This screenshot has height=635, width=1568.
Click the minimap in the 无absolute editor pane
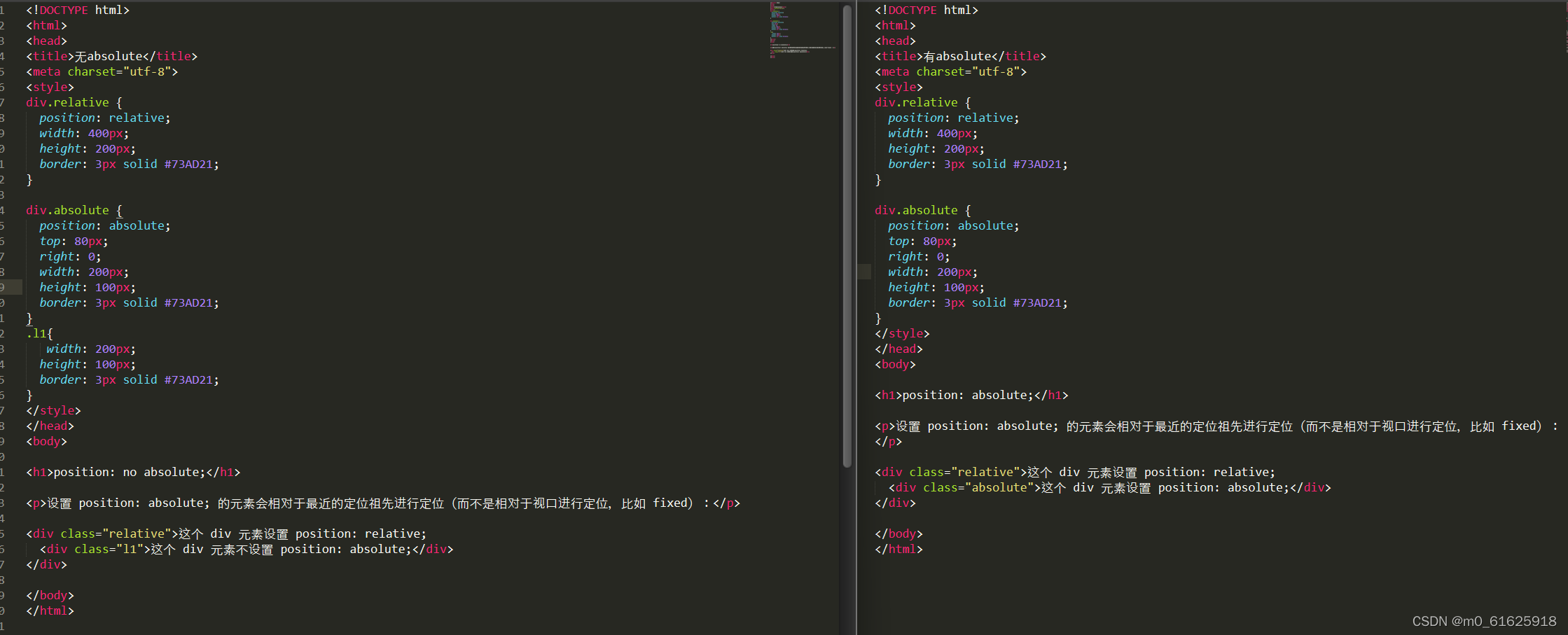[x=804, y=31]
